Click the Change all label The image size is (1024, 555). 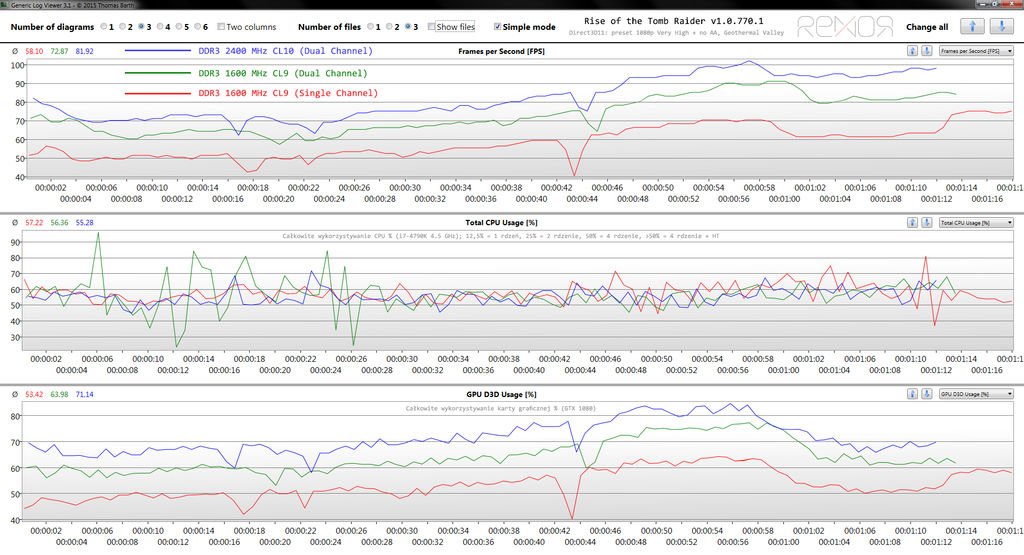(927, 27)
